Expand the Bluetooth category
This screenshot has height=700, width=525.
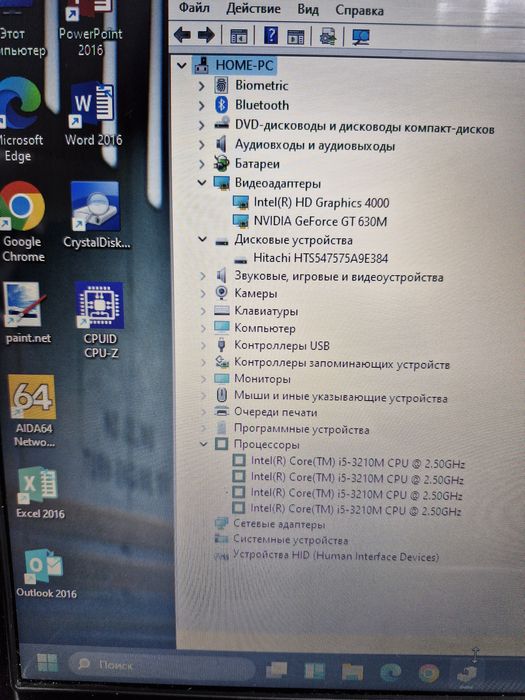tap(201, 106)
